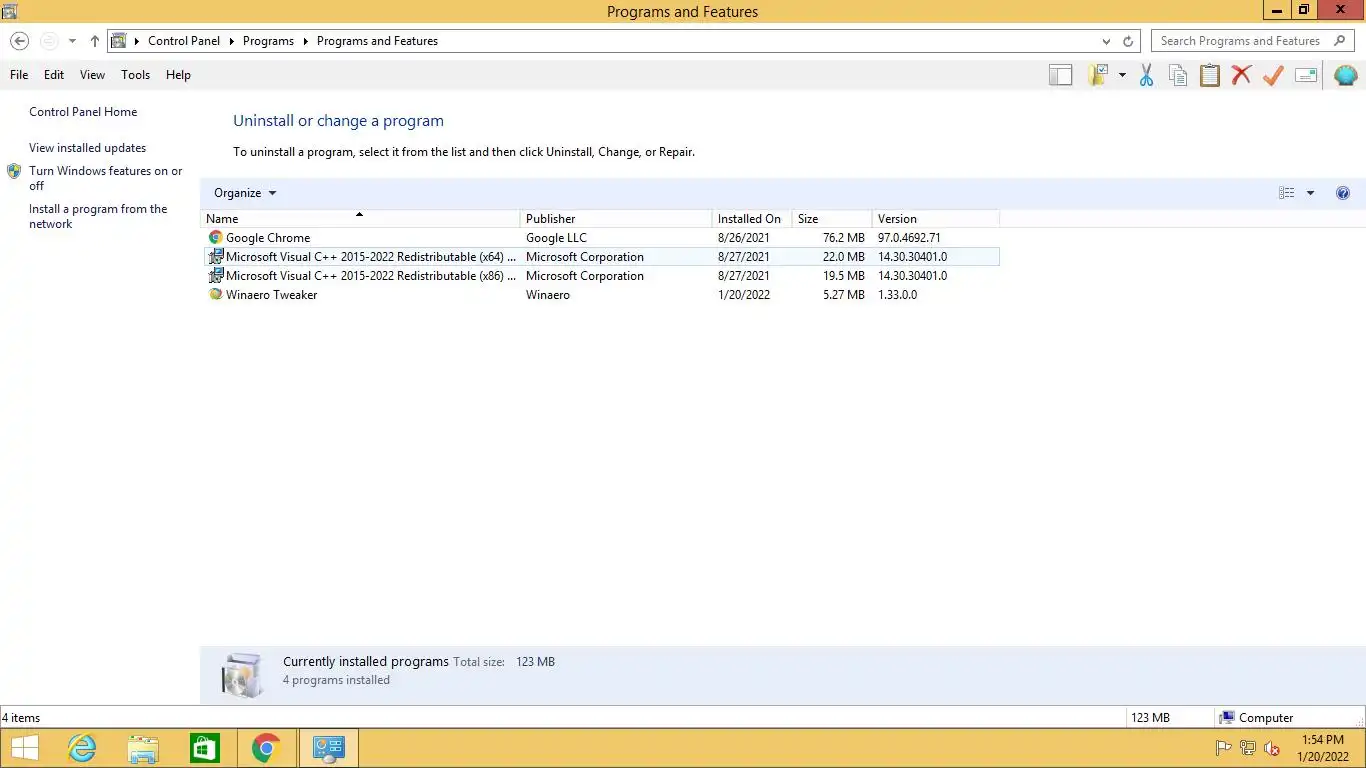Launch Google Chrome from the taskbar

coord(266,748)
